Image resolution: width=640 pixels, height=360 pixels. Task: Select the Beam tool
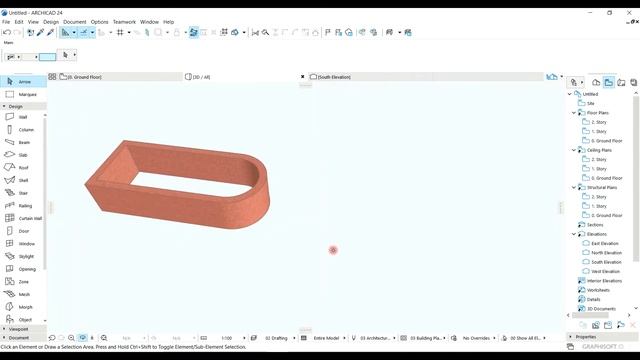pos(22,142)
